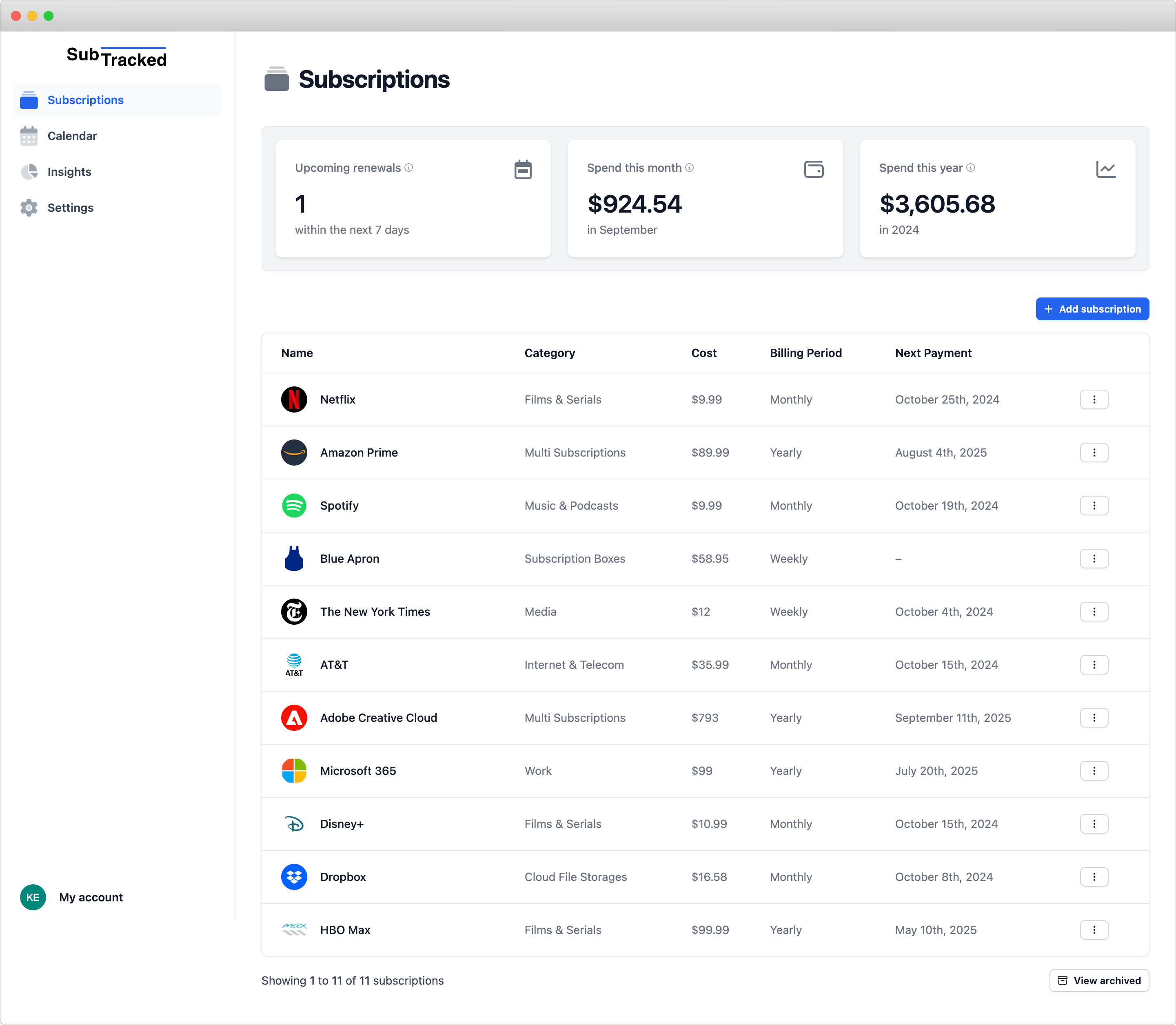Click the Adobe Creative Cloud logo

coord(294,718)
